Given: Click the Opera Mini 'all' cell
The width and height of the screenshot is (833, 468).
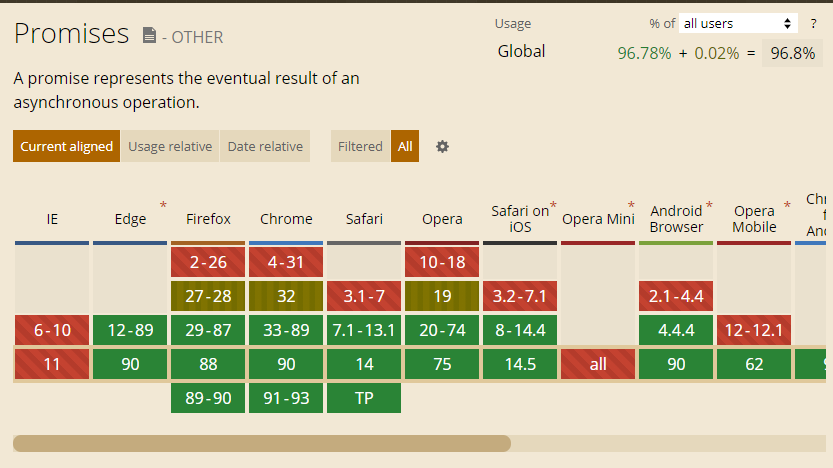Looking at the screenshot, I should click(598, 364).
